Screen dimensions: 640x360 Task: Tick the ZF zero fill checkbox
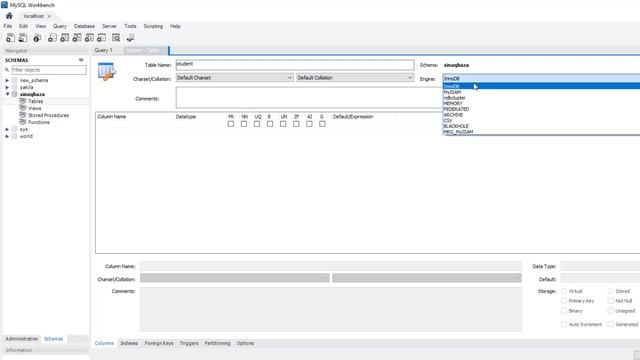click(296, 124)
